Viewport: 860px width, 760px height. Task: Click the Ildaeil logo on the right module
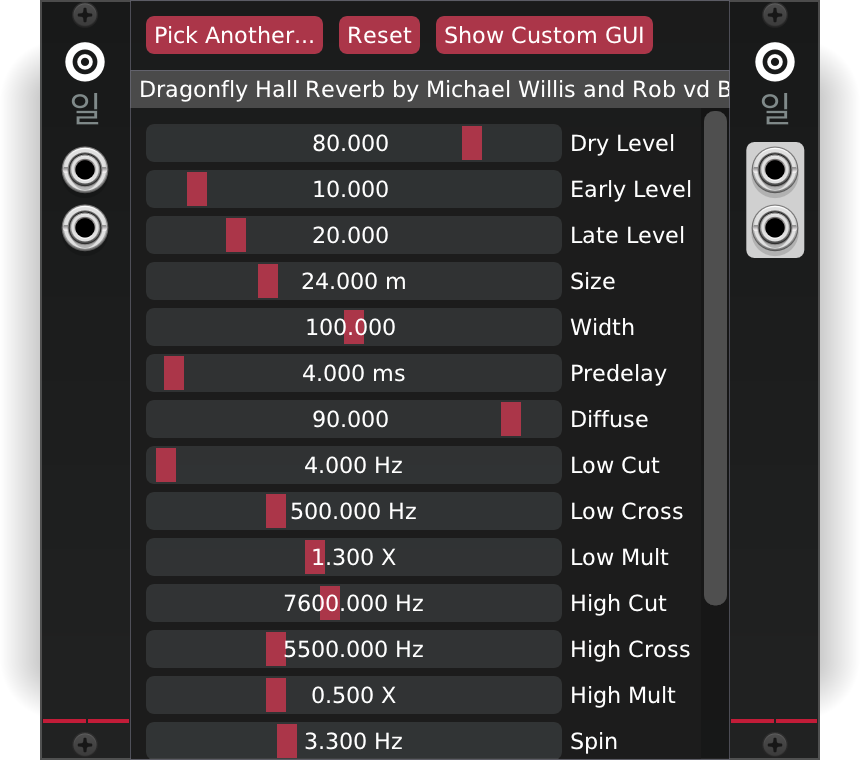(775, 61)
